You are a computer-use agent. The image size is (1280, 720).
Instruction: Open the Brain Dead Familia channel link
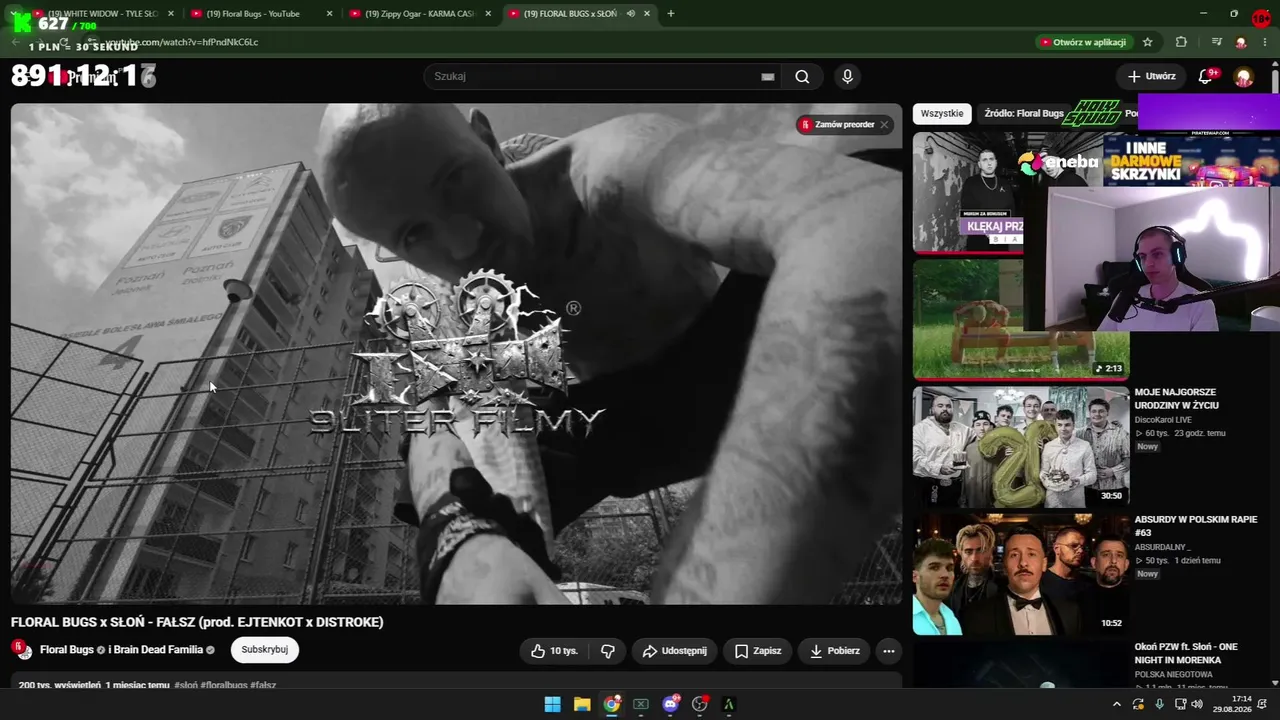point(159,650)
